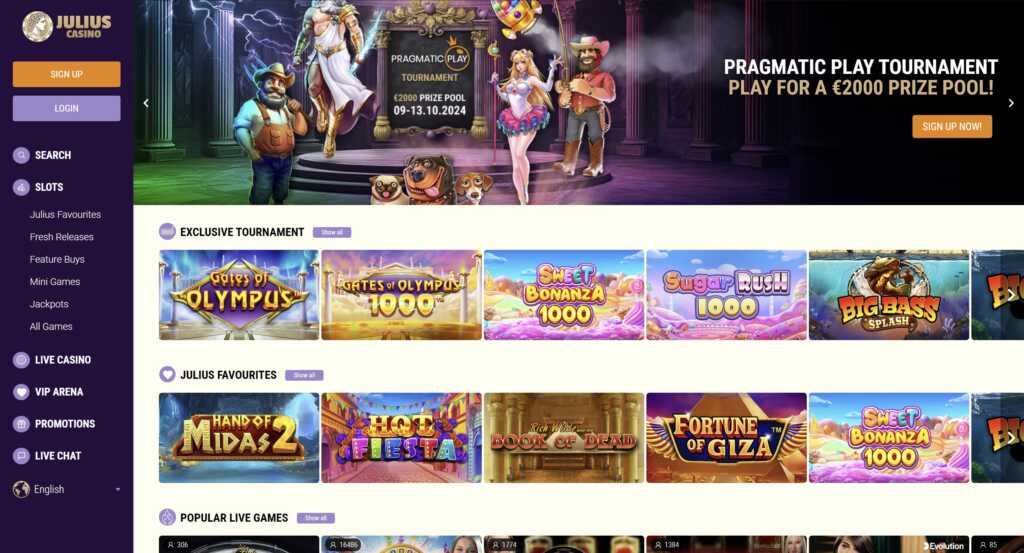Go to previous banner slide arrow
The width and height of the screenshot is (1024, 553).
point(146,103)
